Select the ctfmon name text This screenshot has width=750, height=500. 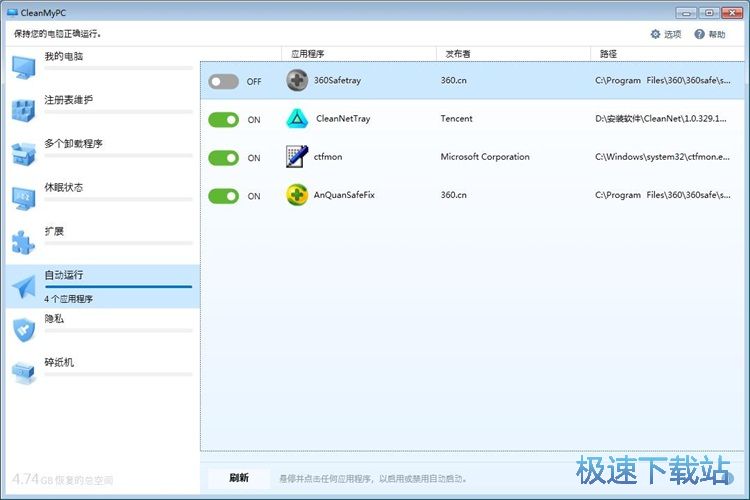(328, 157)
